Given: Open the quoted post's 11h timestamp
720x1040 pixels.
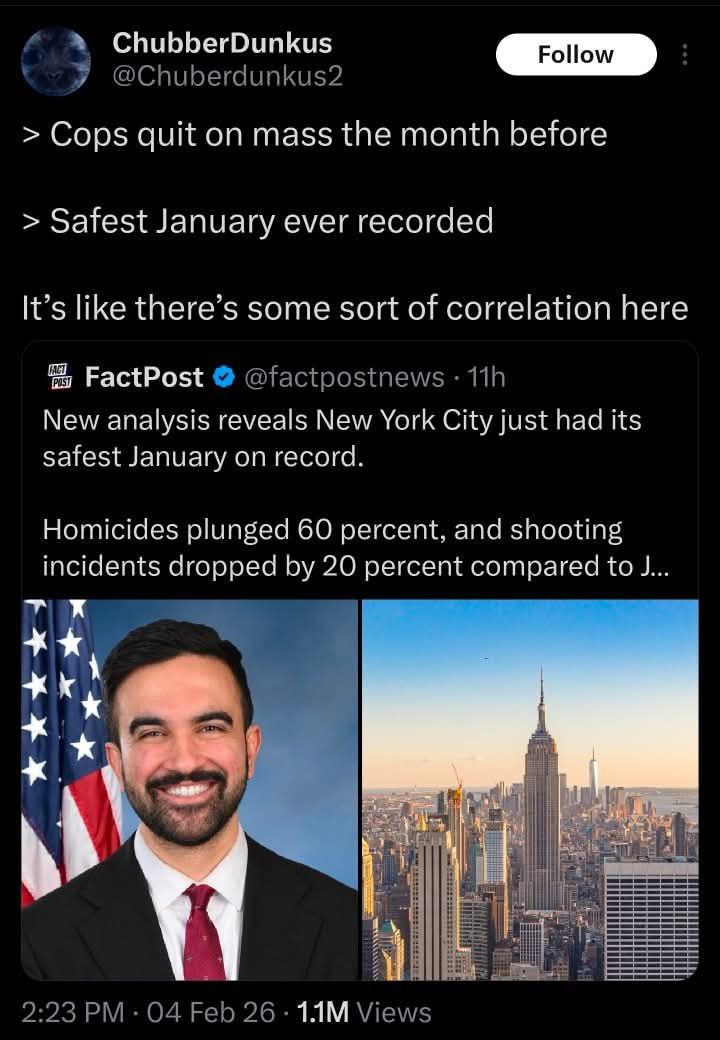Looking at the screenshot, I should coord(488,377).
